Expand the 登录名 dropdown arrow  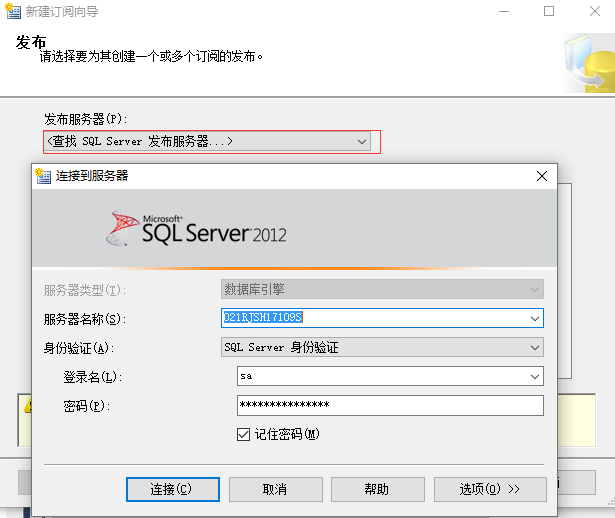[535, 377]
